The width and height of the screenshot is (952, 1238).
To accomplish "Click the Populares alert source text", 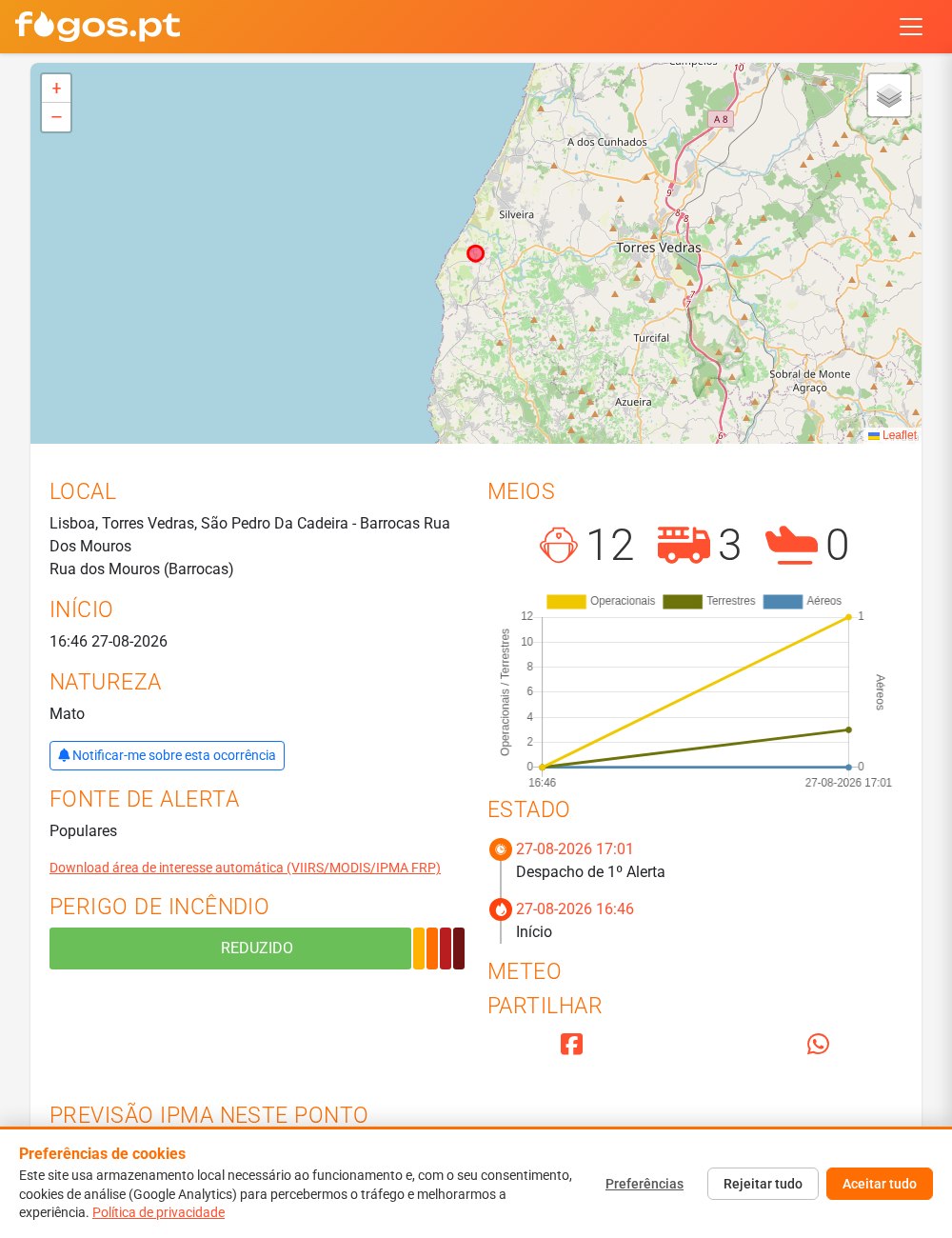I will click(x=83, y=831).
